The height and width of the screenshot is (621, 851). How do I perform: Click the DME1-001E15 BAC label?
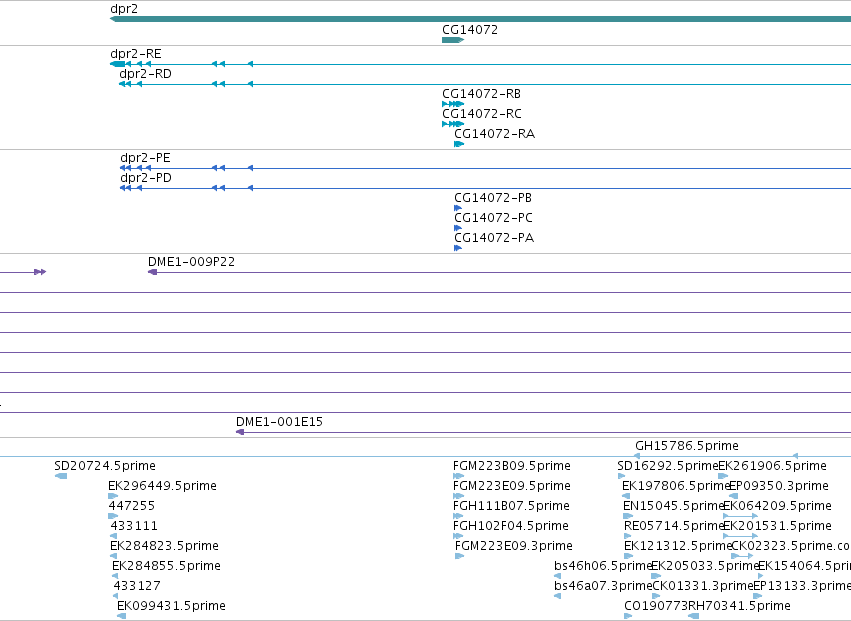tap(280, 422)
